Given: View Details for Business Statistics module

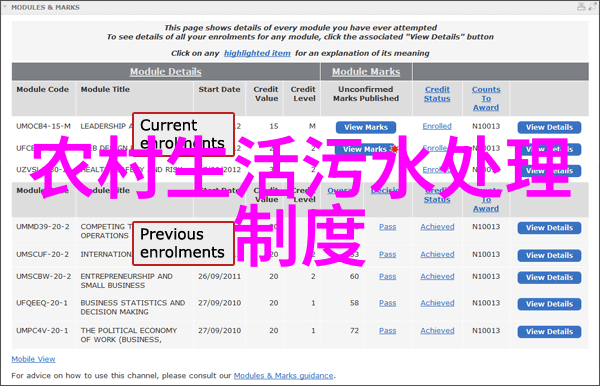Looking at the screenshot, I should [549, 304].
